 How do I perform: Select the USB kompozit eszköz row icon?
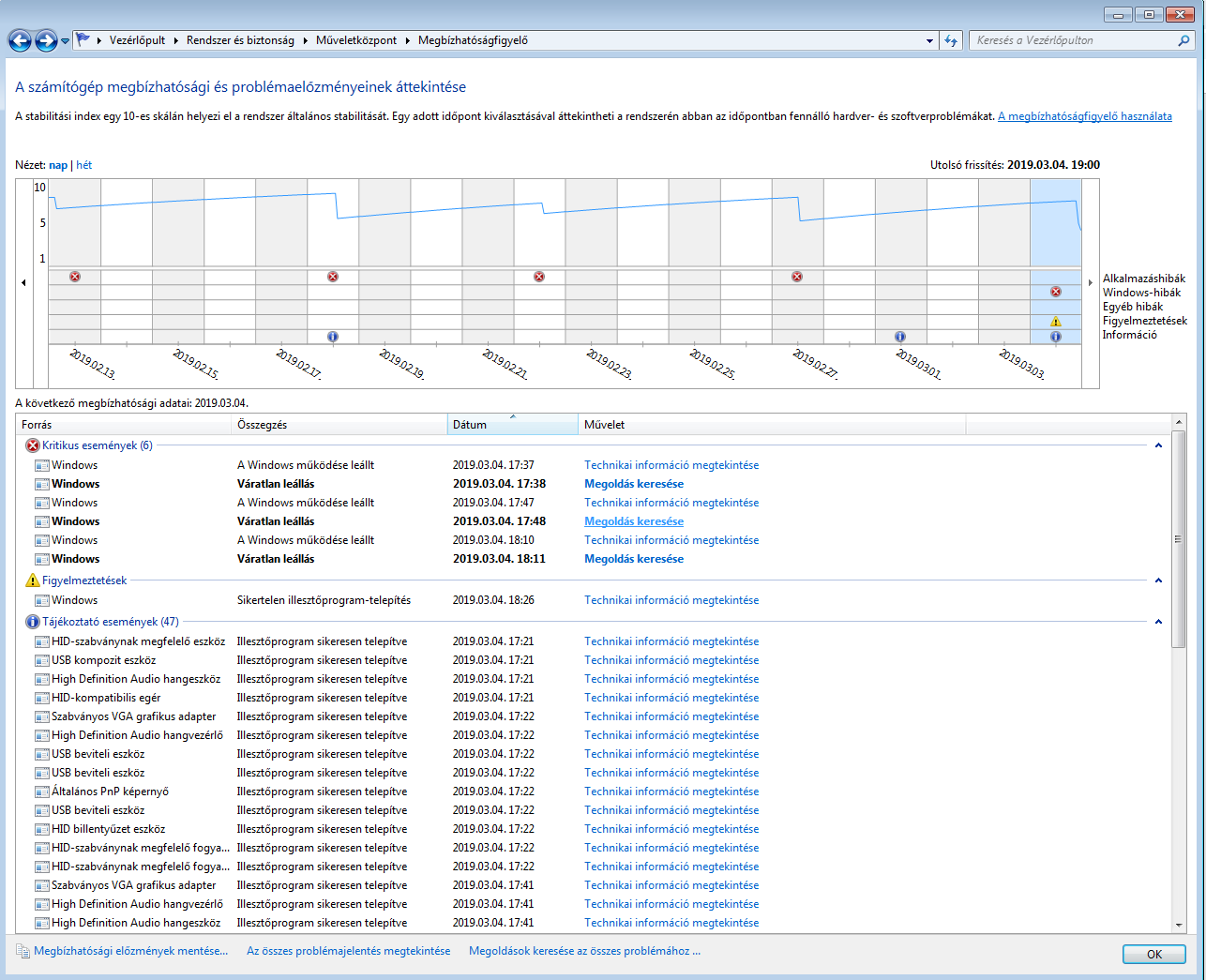coord(42,660)
